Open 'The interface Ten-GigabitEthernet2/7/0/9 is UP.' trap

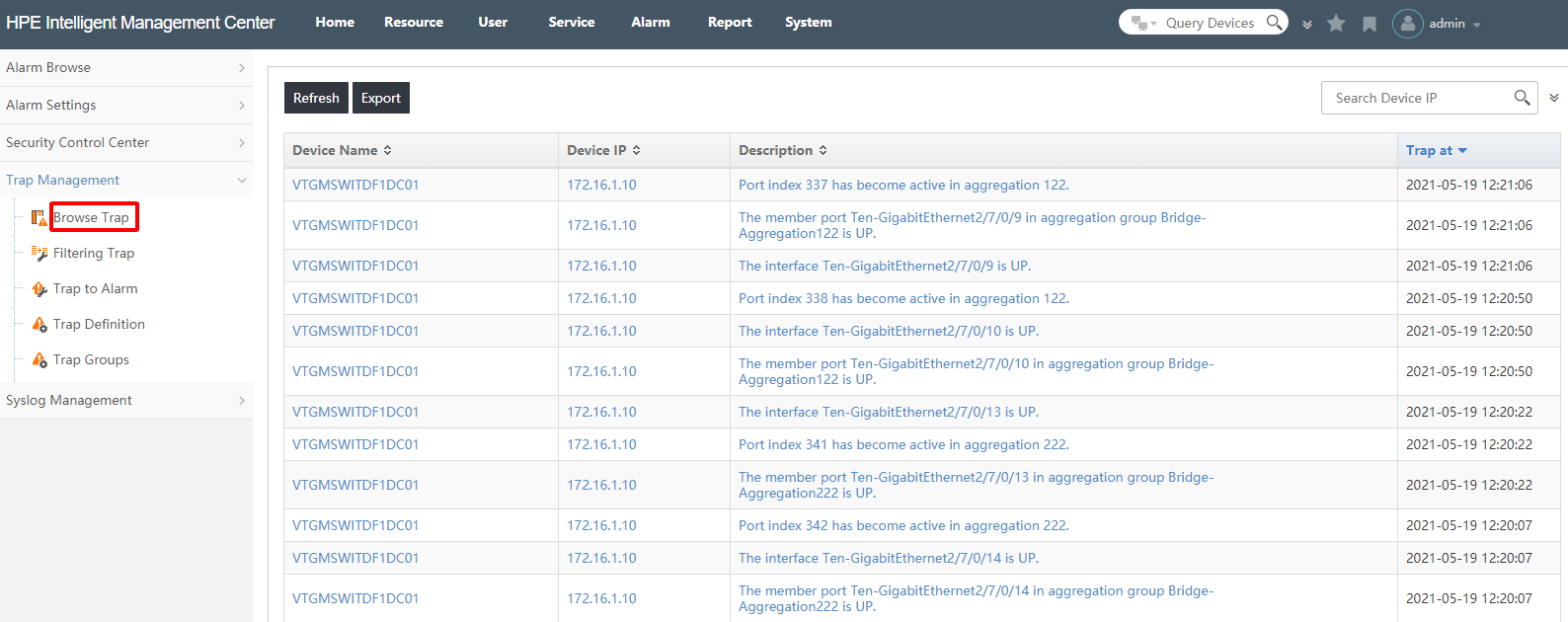(885, 266)
